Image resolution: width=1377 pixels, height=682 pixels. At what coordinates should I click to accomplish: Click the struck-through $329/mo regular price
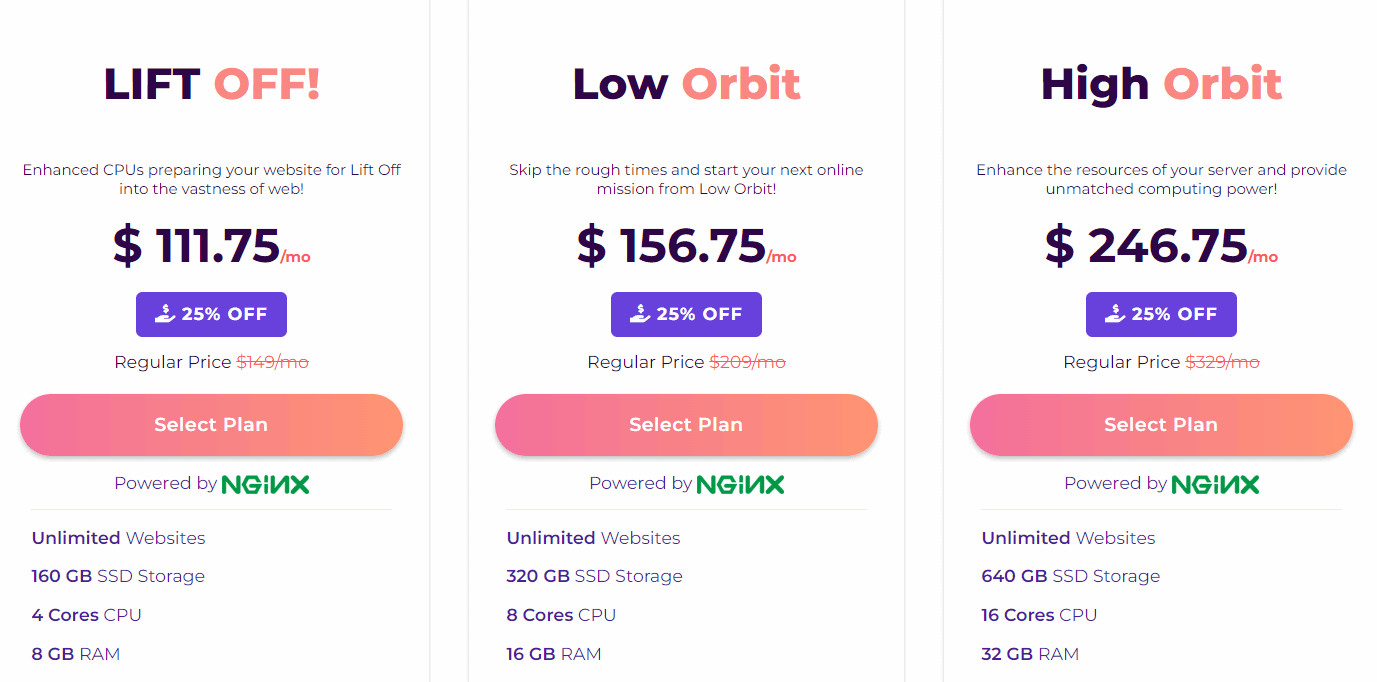(x=1222, y=362)
